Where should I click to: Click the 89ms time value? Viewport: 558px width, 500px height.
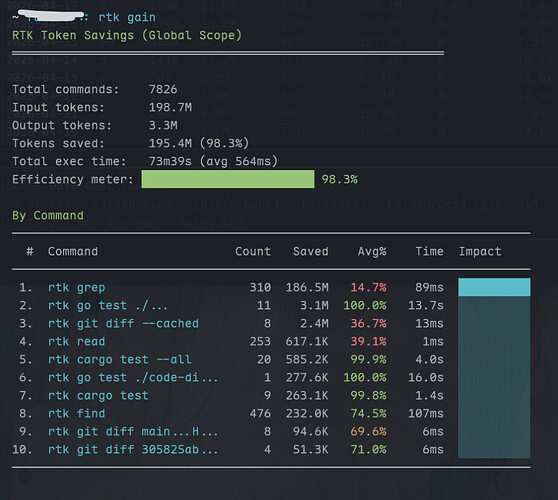[x=430, y=287]
